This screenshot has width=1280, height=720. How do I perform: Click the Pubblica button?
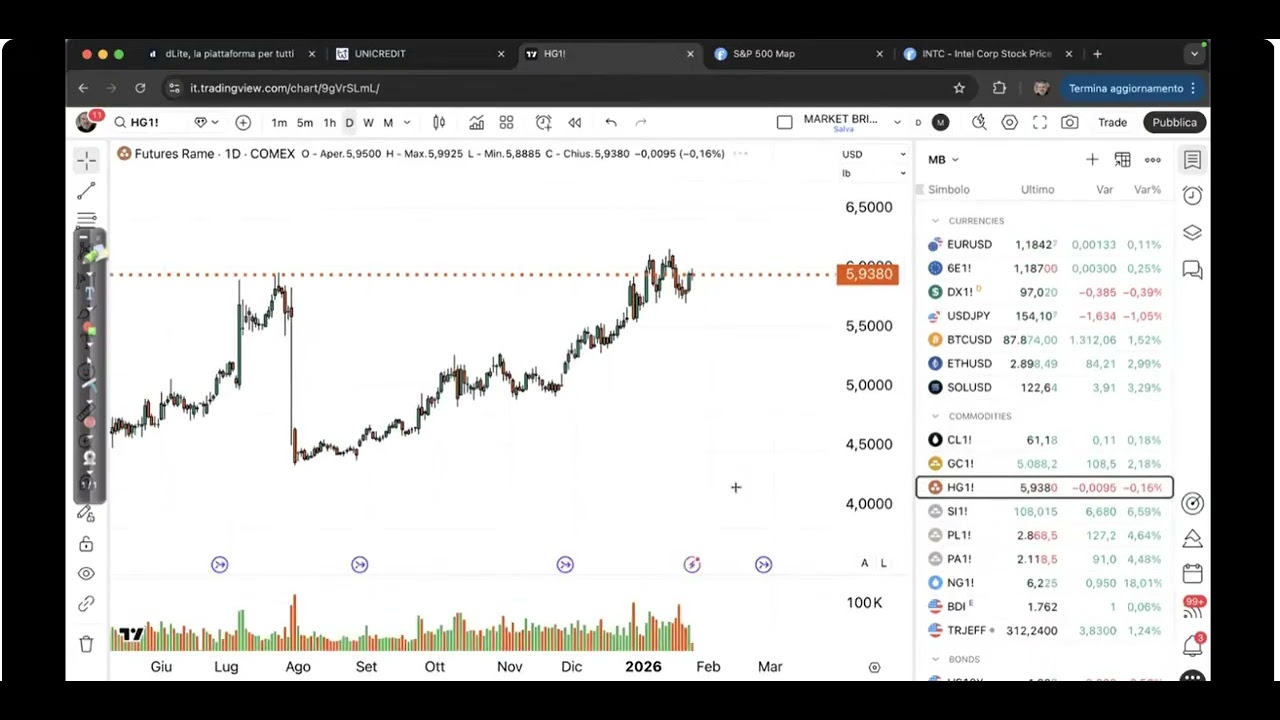[x=1174, y=122]
